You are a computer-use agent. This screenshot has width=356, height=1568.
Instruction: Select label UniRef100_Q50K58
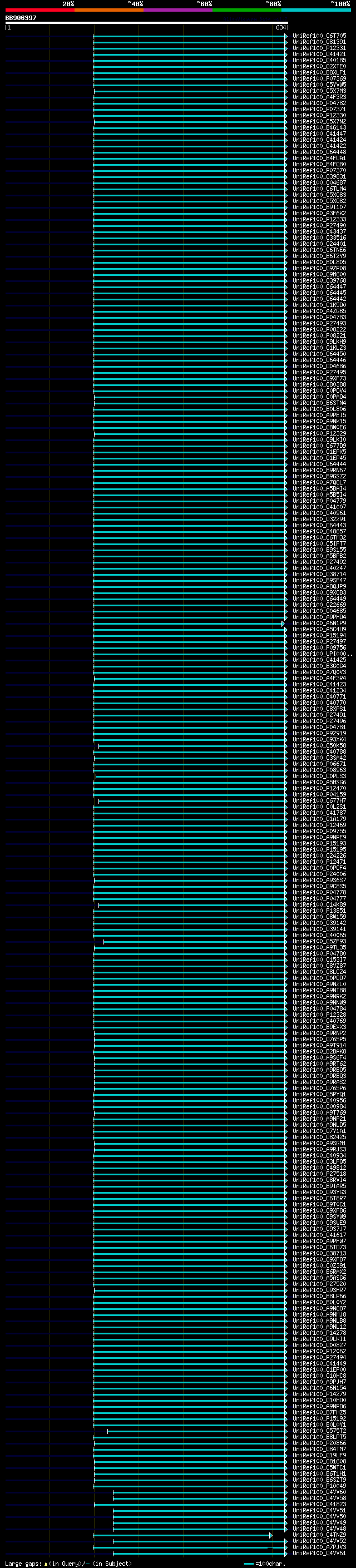point(319,746)
